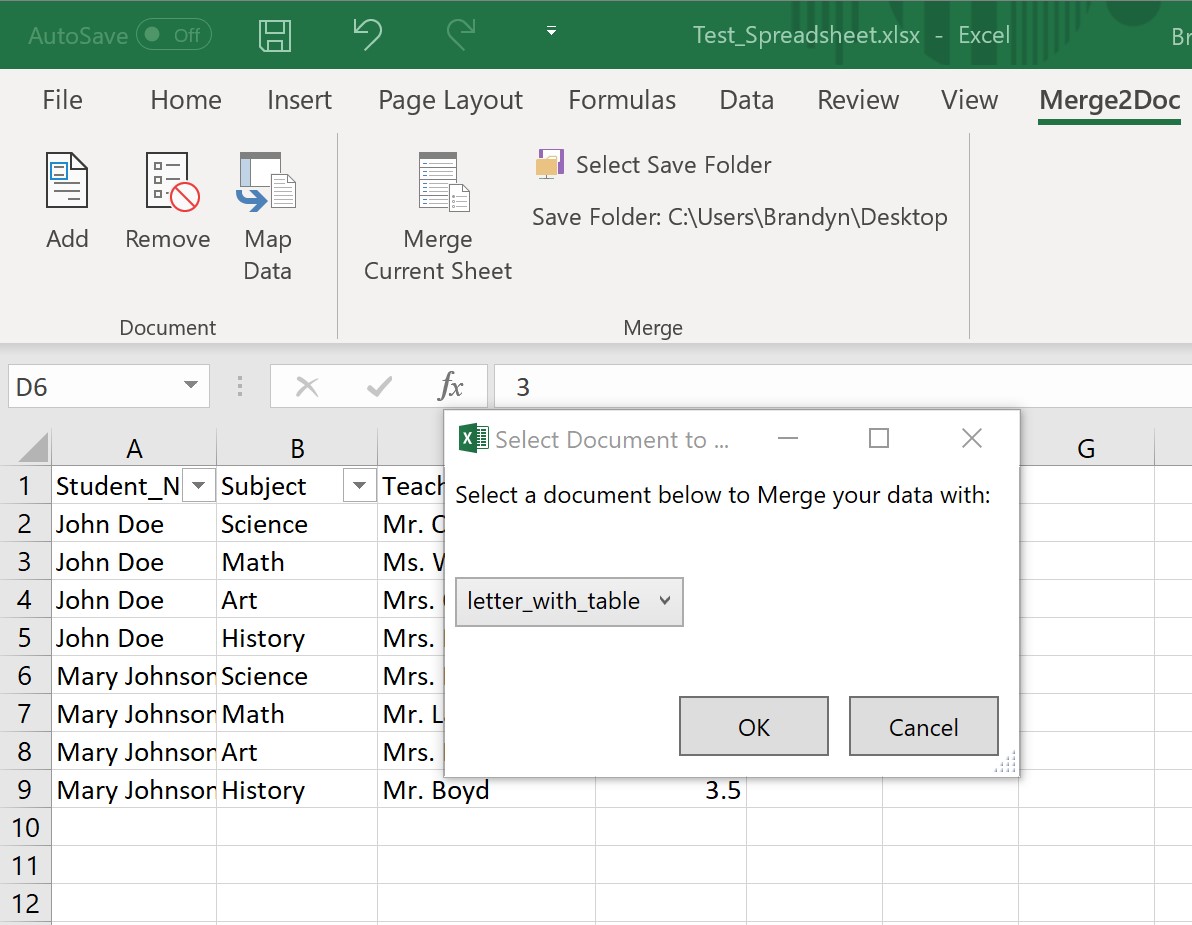Screen dimensions: 1192x925
Task: Toggle the AutoSave switch
Action: [x=174, y=35]
